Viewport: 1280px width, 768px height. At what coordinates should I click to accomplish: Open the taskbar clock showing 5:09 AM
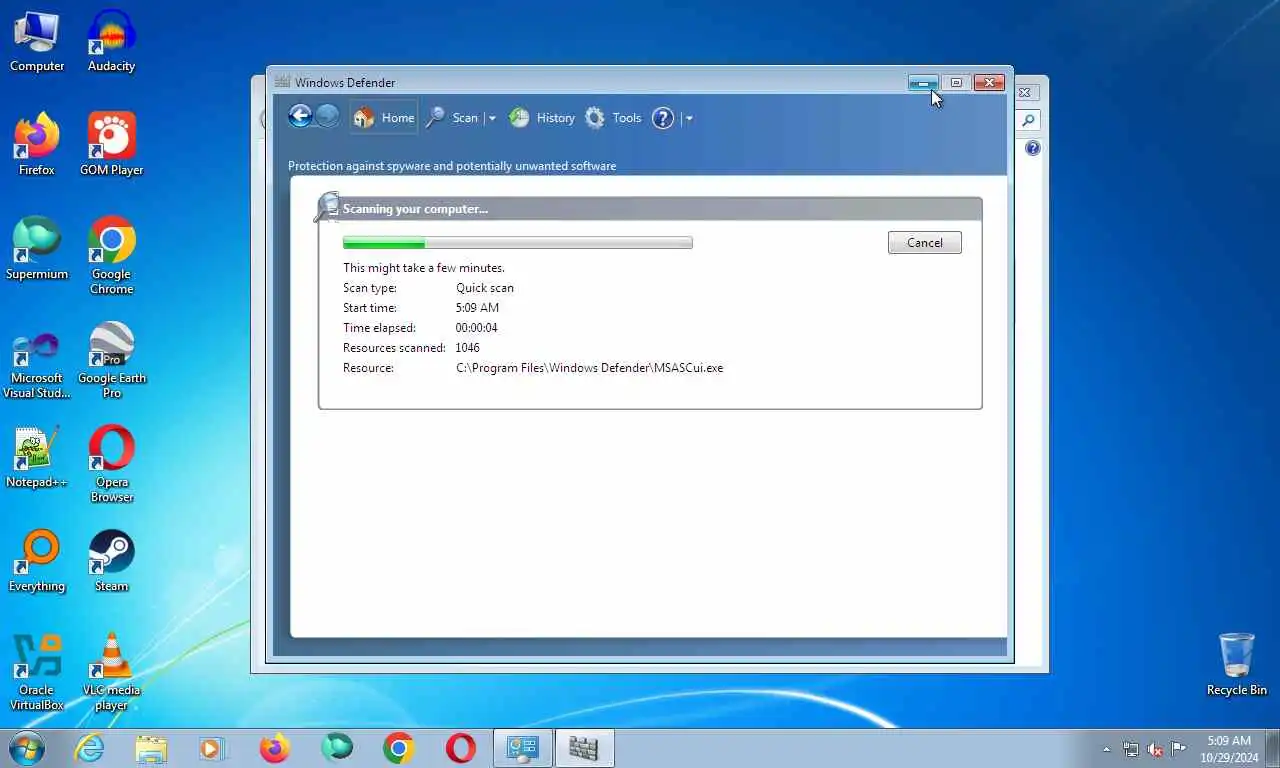1229,749
